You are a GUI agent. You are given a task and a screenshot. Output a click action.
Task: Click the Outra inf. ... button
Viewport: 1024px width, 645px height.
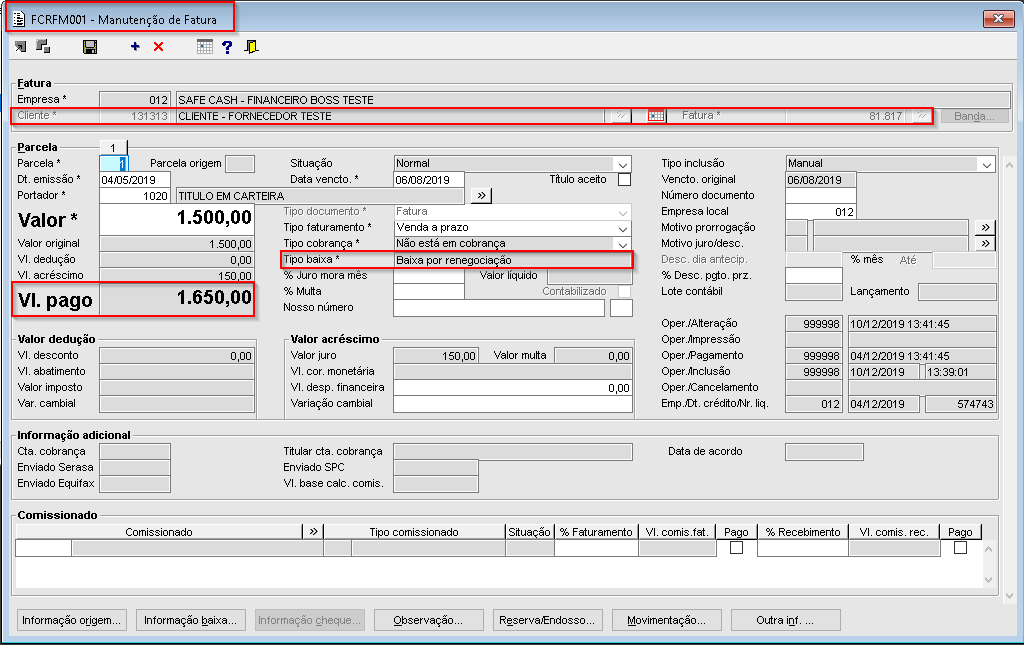click(786, 620)
